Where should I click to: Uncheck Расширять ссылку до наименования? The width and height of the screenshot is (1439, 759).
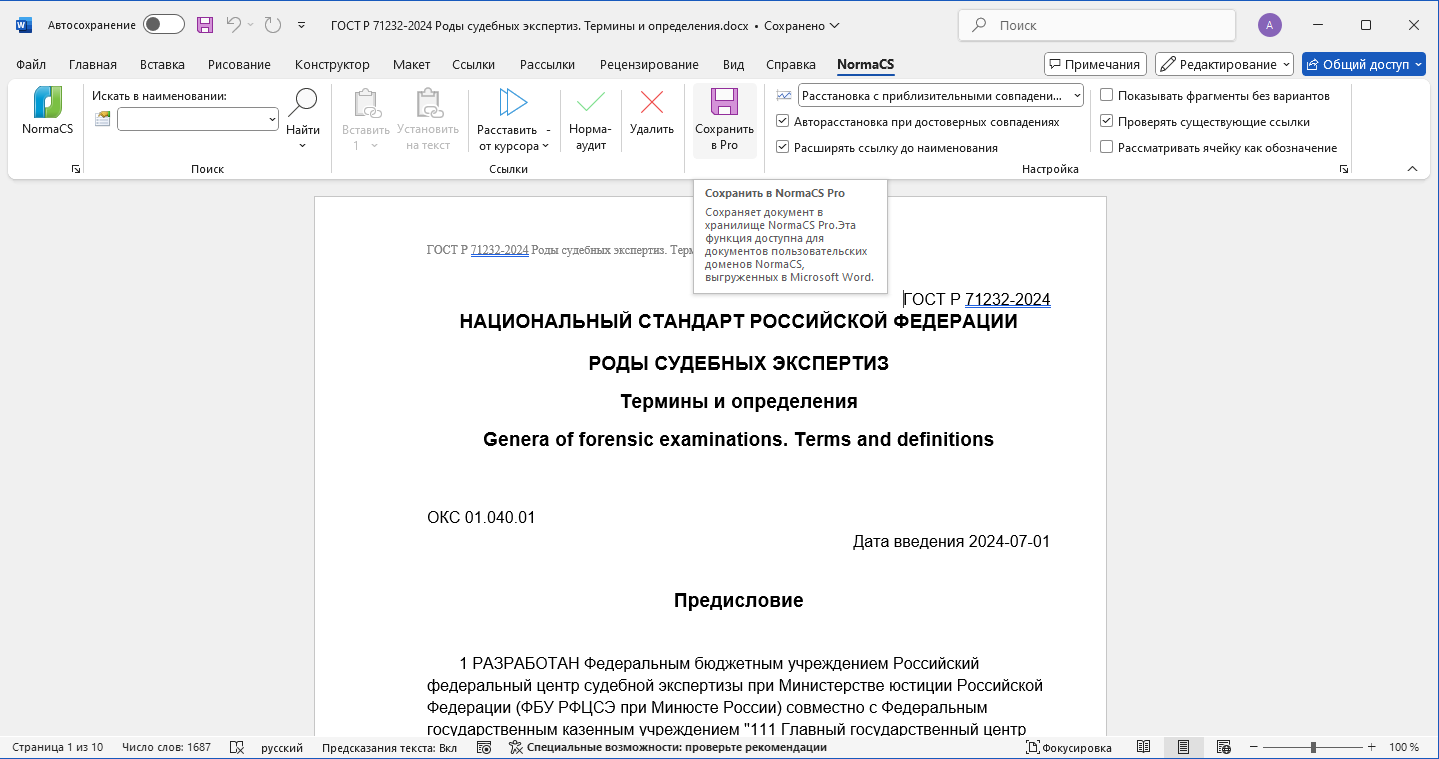[x=783, y=147]
